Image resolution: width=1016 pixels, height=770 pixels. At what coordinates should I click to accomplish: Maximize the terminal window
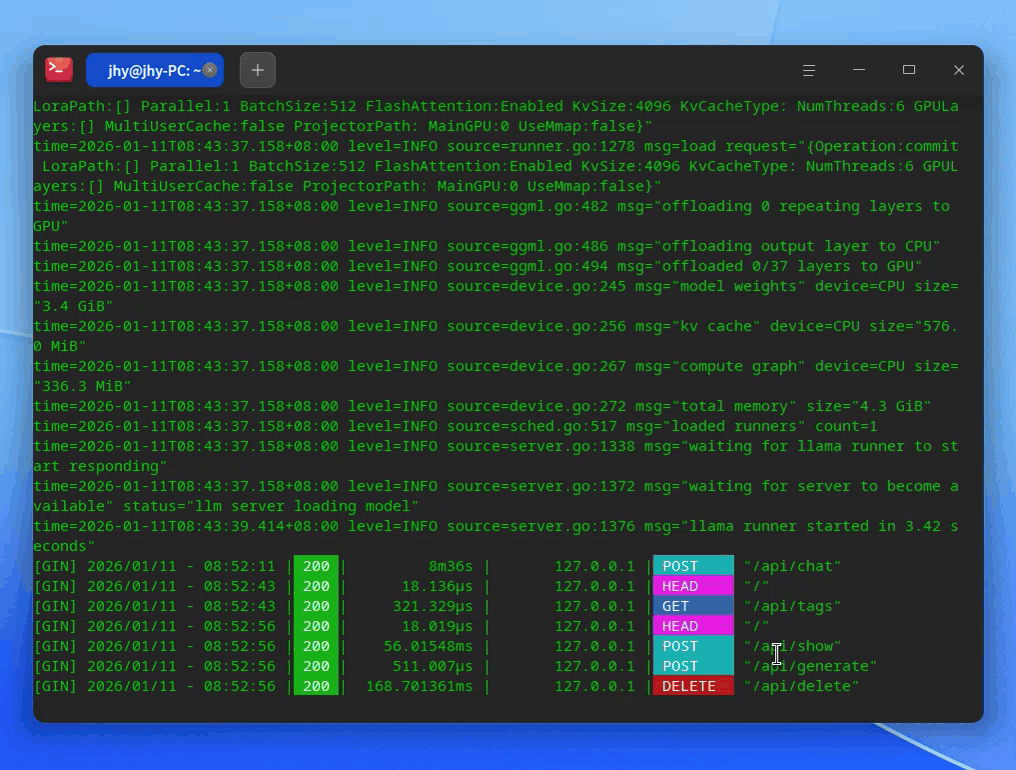pos(909,70)
